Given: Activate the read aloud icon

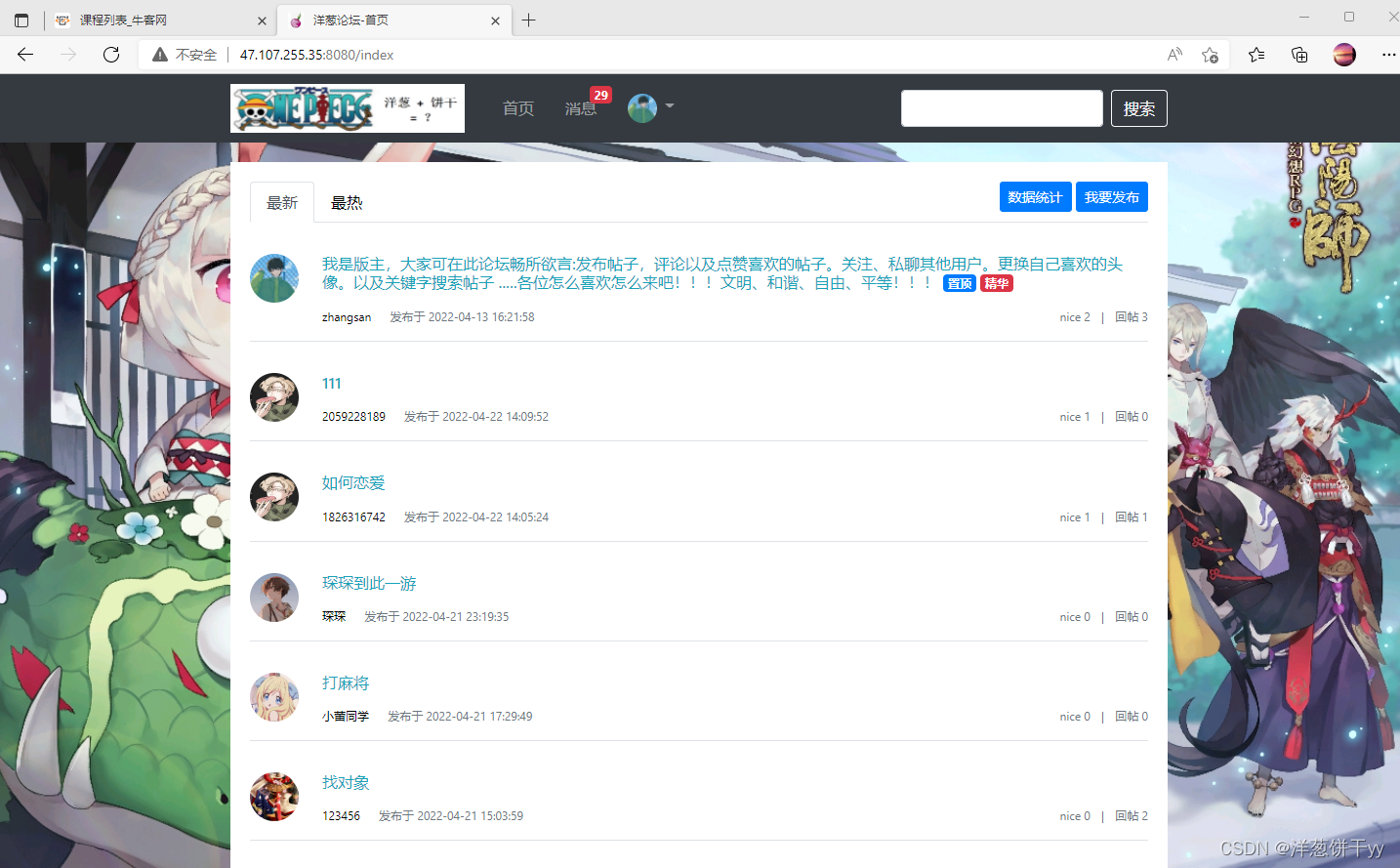Looking at the screenshot, I should click(1174, 55).
